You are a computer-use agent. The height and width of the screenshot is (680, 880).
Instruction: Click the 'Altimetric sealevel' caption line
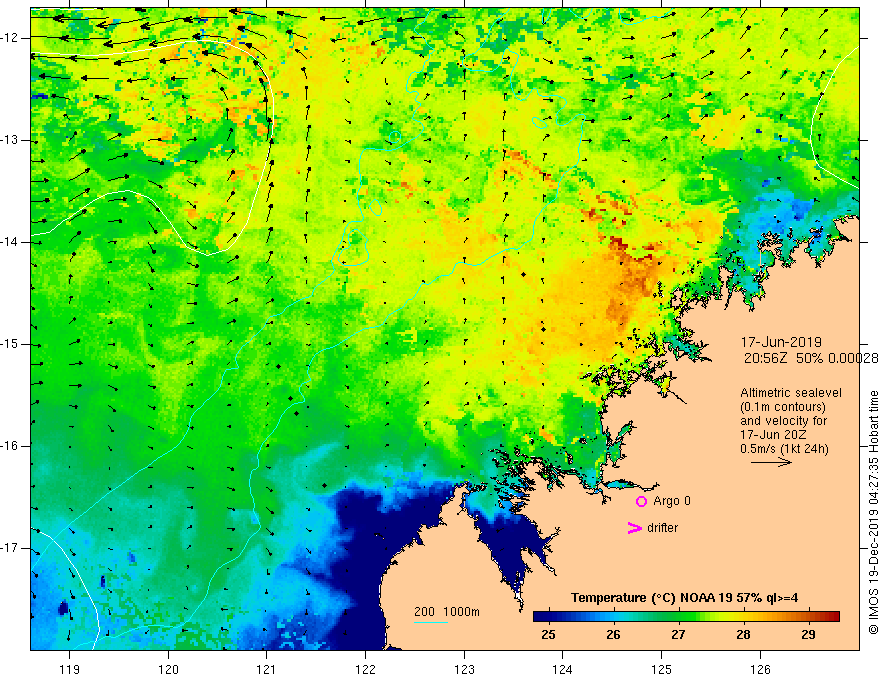791,393
